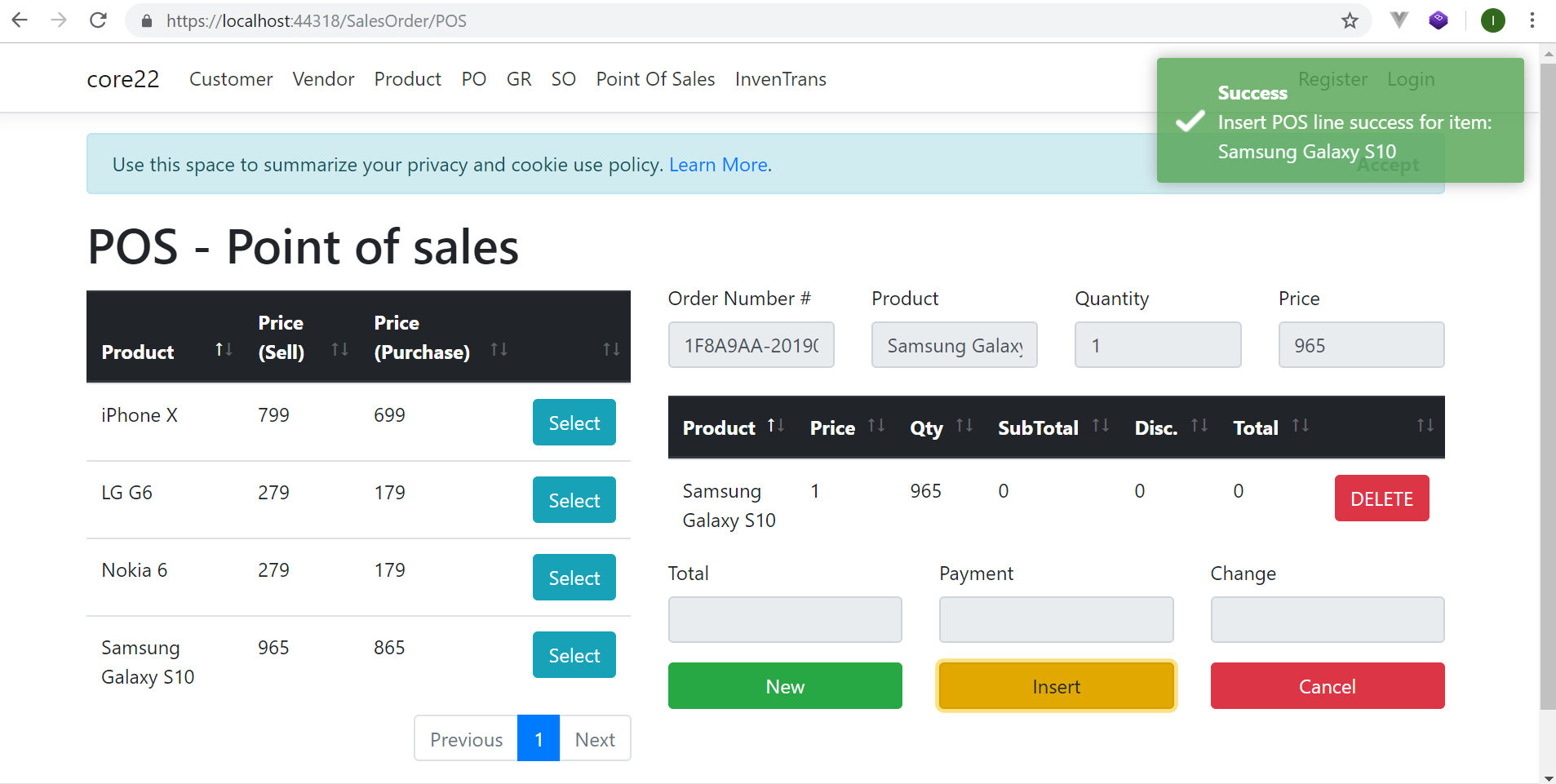Go to Previous page of products
Screen dimensions: 1556x784
point(466,739)
